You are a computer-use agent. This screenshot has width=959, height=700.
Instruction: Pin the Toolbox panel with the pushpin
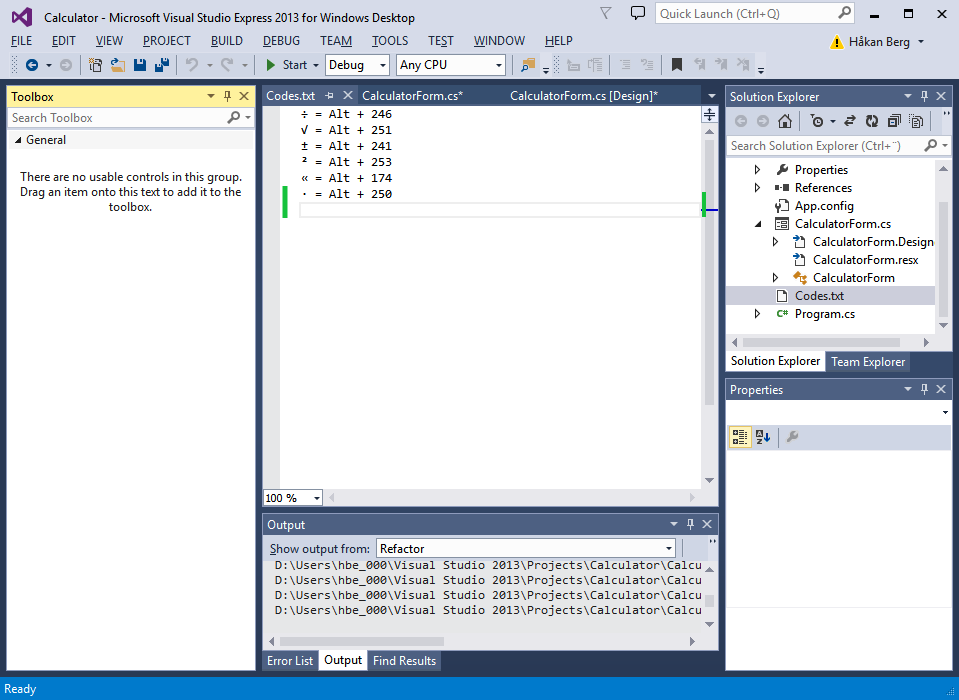228,96
